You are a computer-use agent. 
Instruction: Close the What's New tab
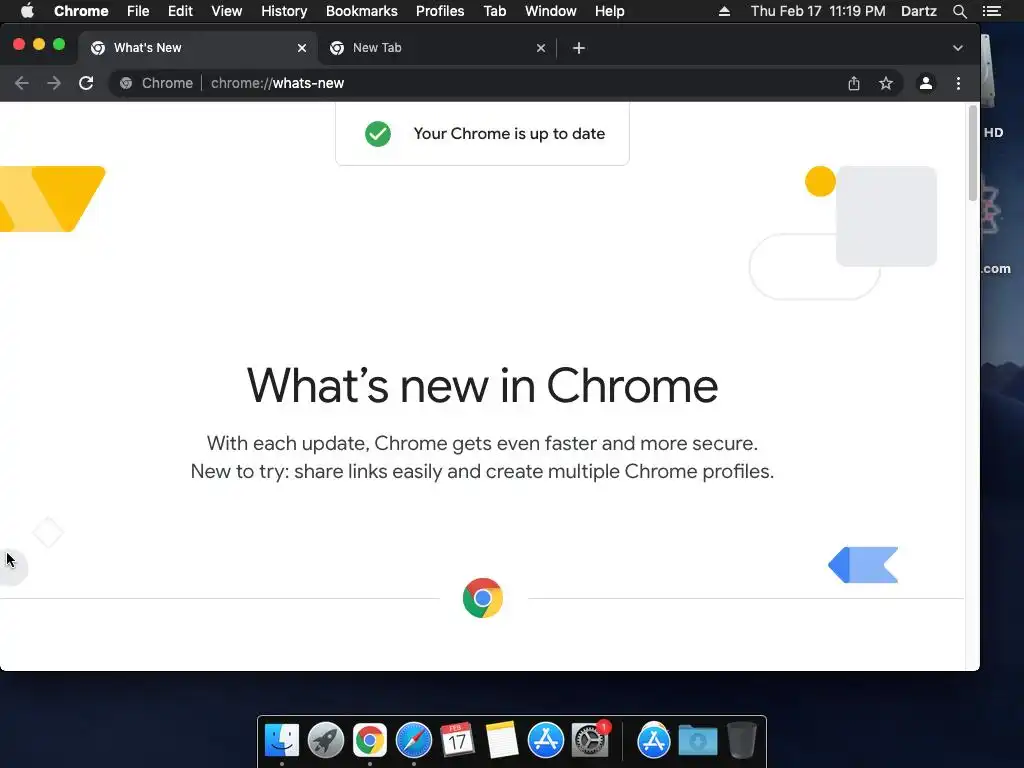tap(302, 48)
